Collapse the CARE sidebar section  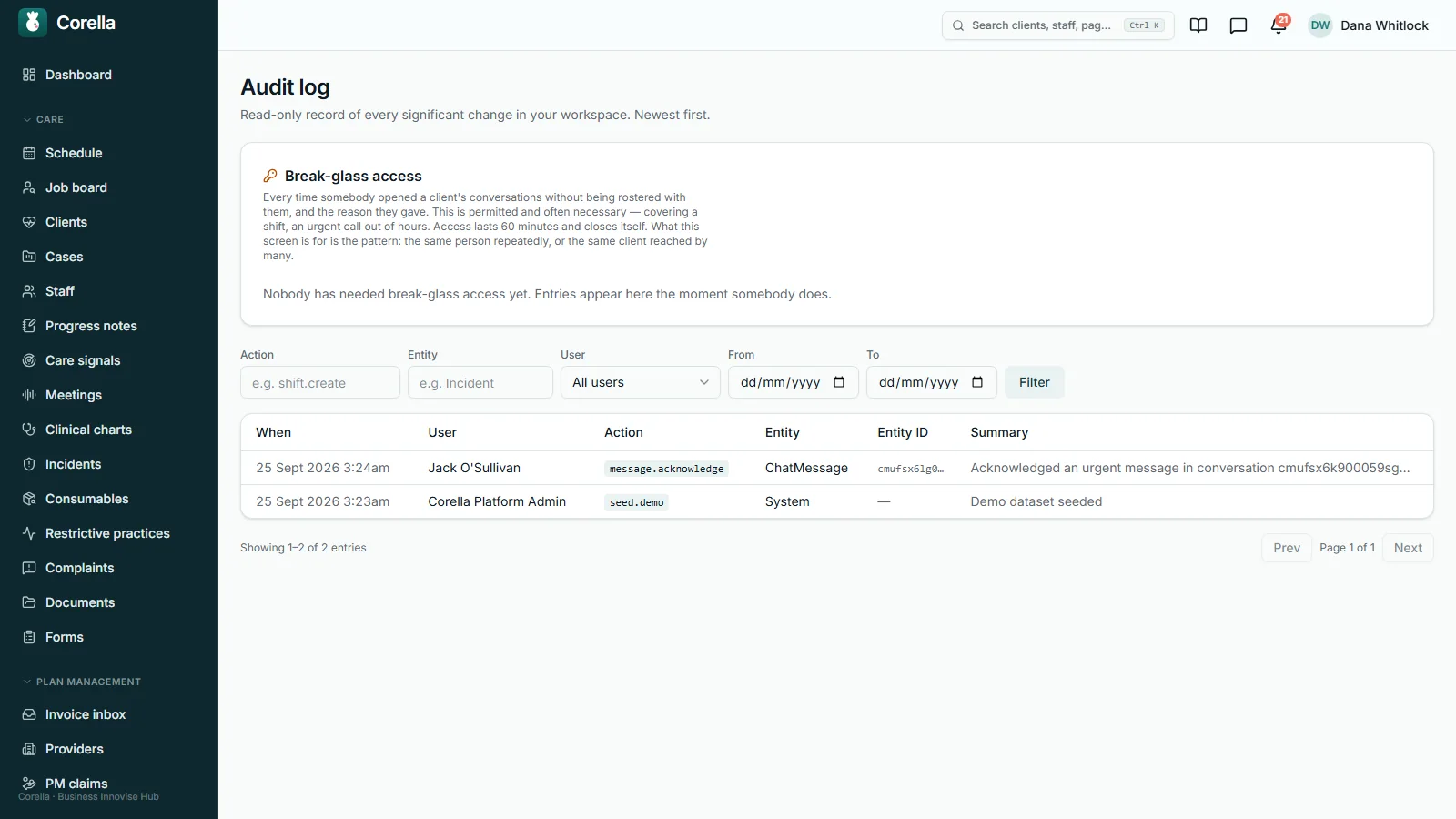pyautogui.click(x=43, y=119)
